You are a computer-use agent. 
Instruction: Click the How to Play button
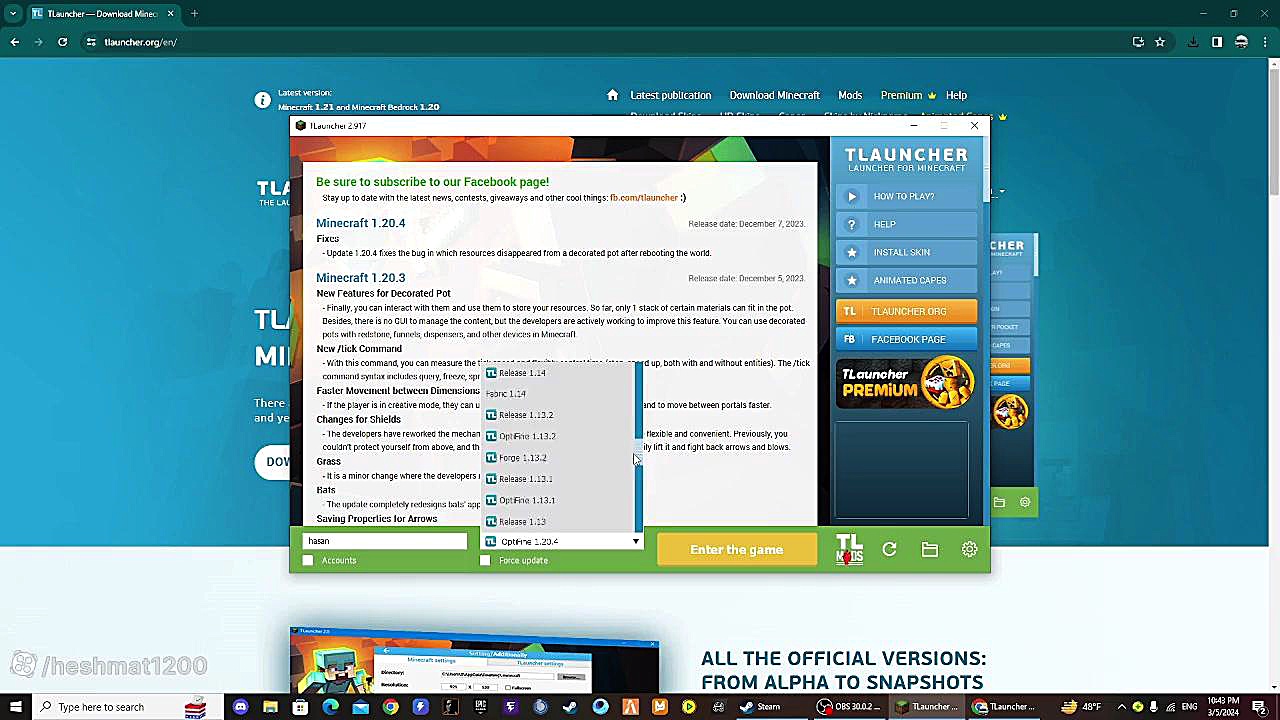point(906,196)
